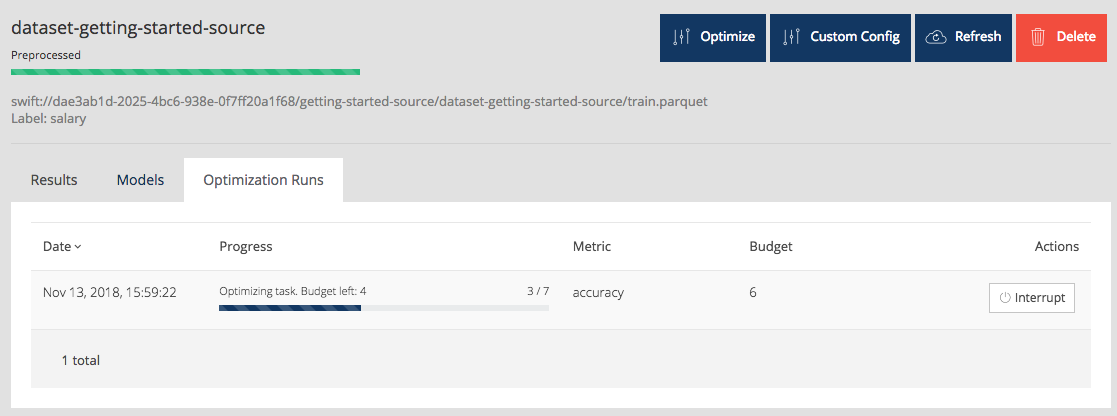The height and width of the screenshot is (416, 1117).
Task: Click the sliders icon on Custom Config
Action: pyautogui.click(x=792, y=37)
